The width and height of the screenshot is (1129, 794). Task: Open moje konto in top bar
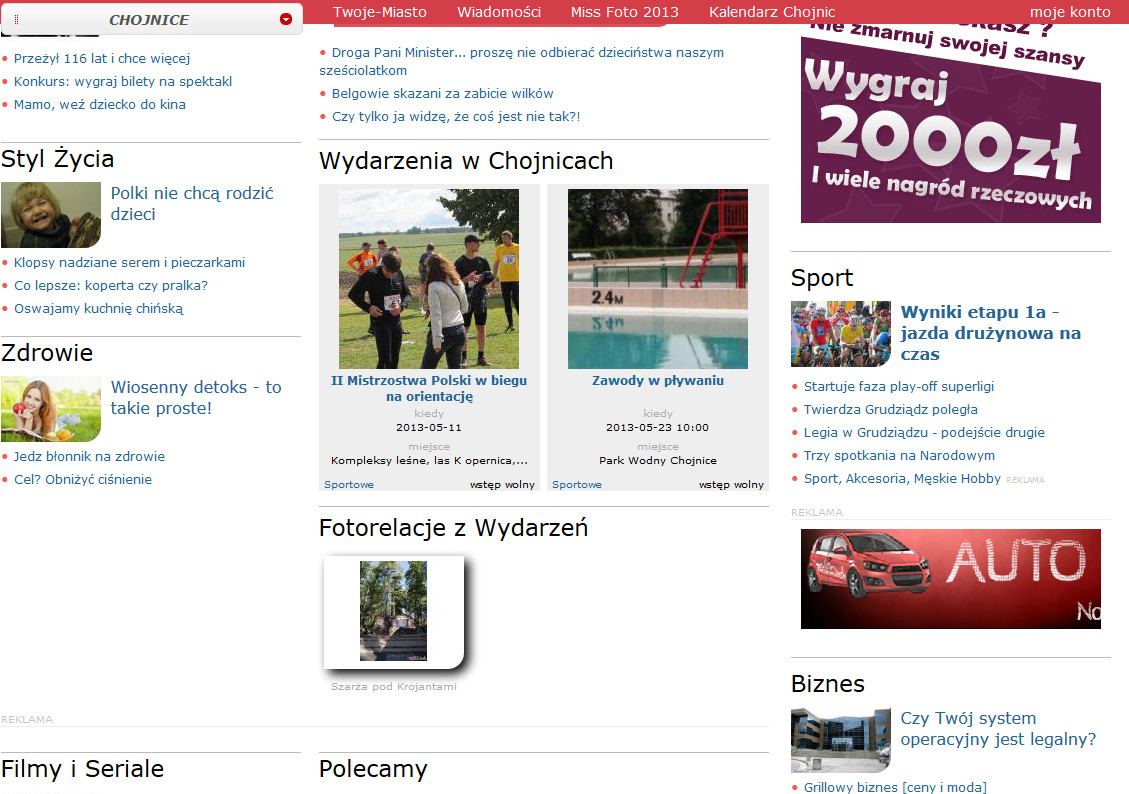1070,12
